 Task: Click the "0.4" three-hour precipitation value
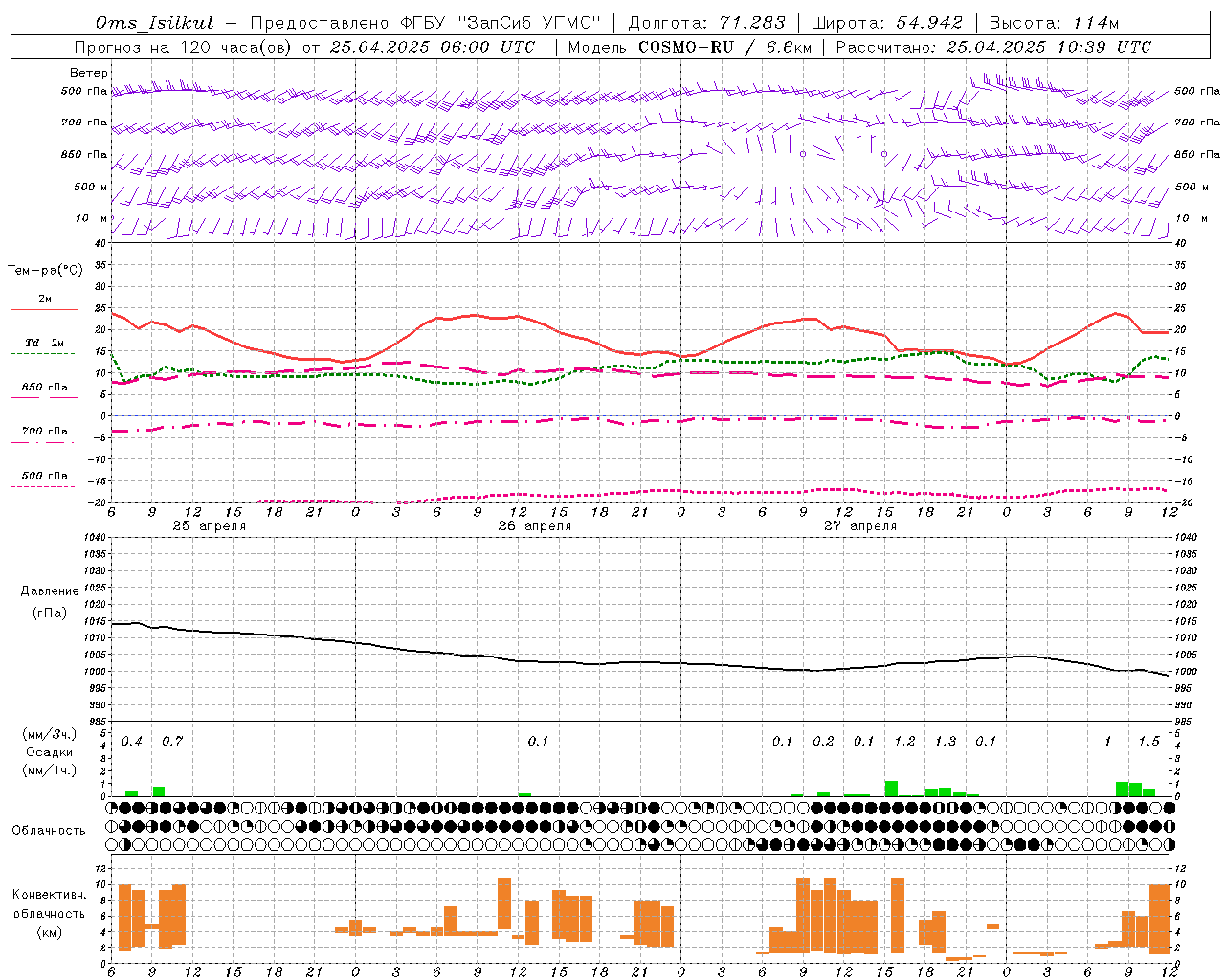click(x=132, y=742)
